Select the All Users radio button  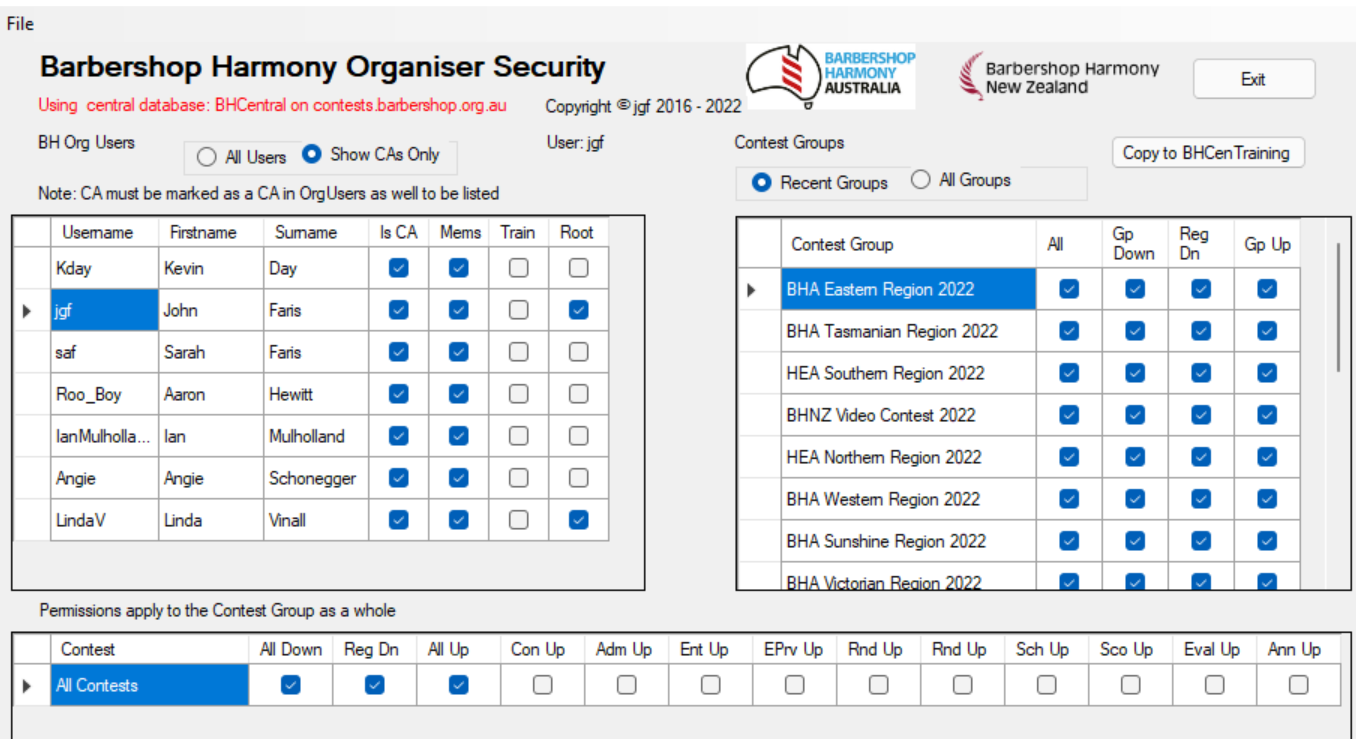point(207,157)
